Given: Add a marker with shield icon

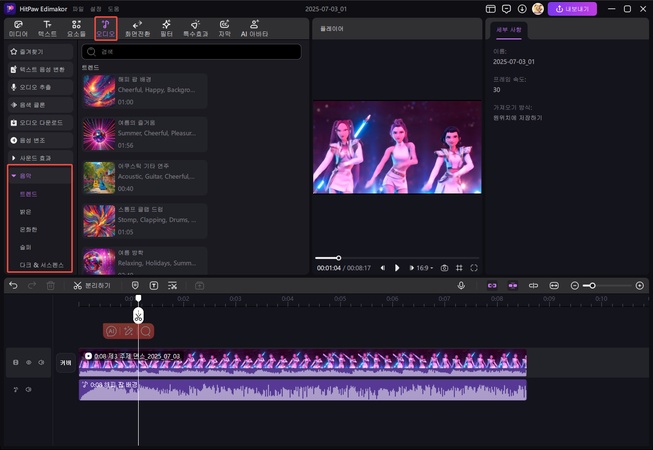Looking at the screenshot, I should [x=135, y=286].
